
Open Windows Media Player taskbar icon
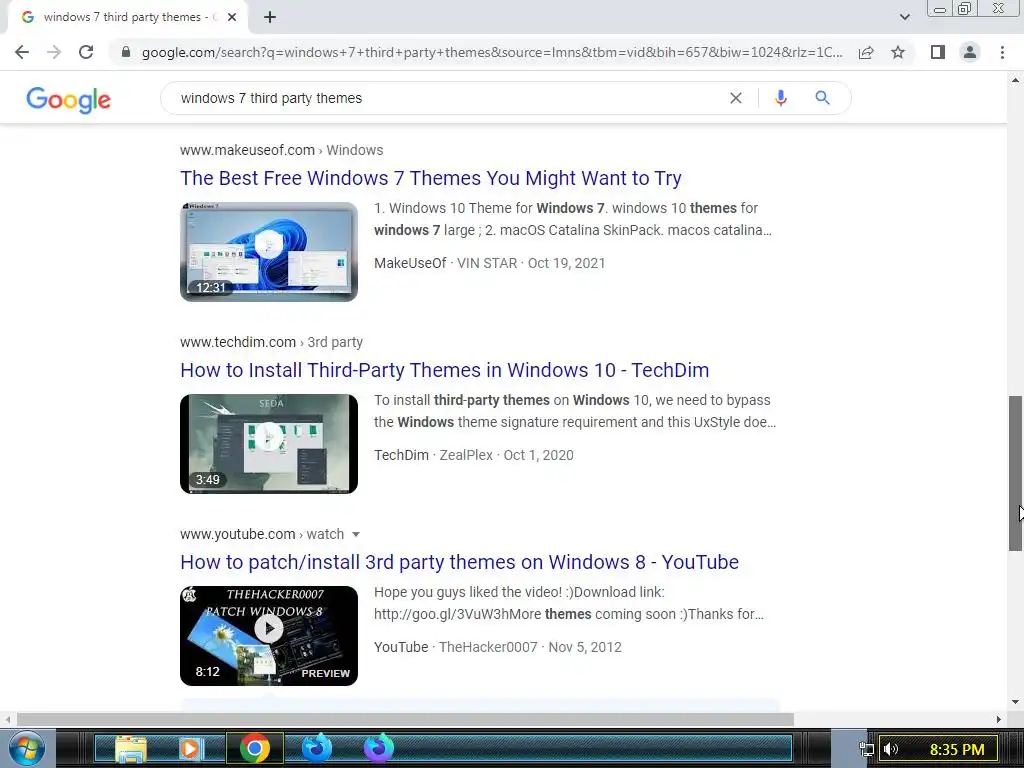(190, 748)
